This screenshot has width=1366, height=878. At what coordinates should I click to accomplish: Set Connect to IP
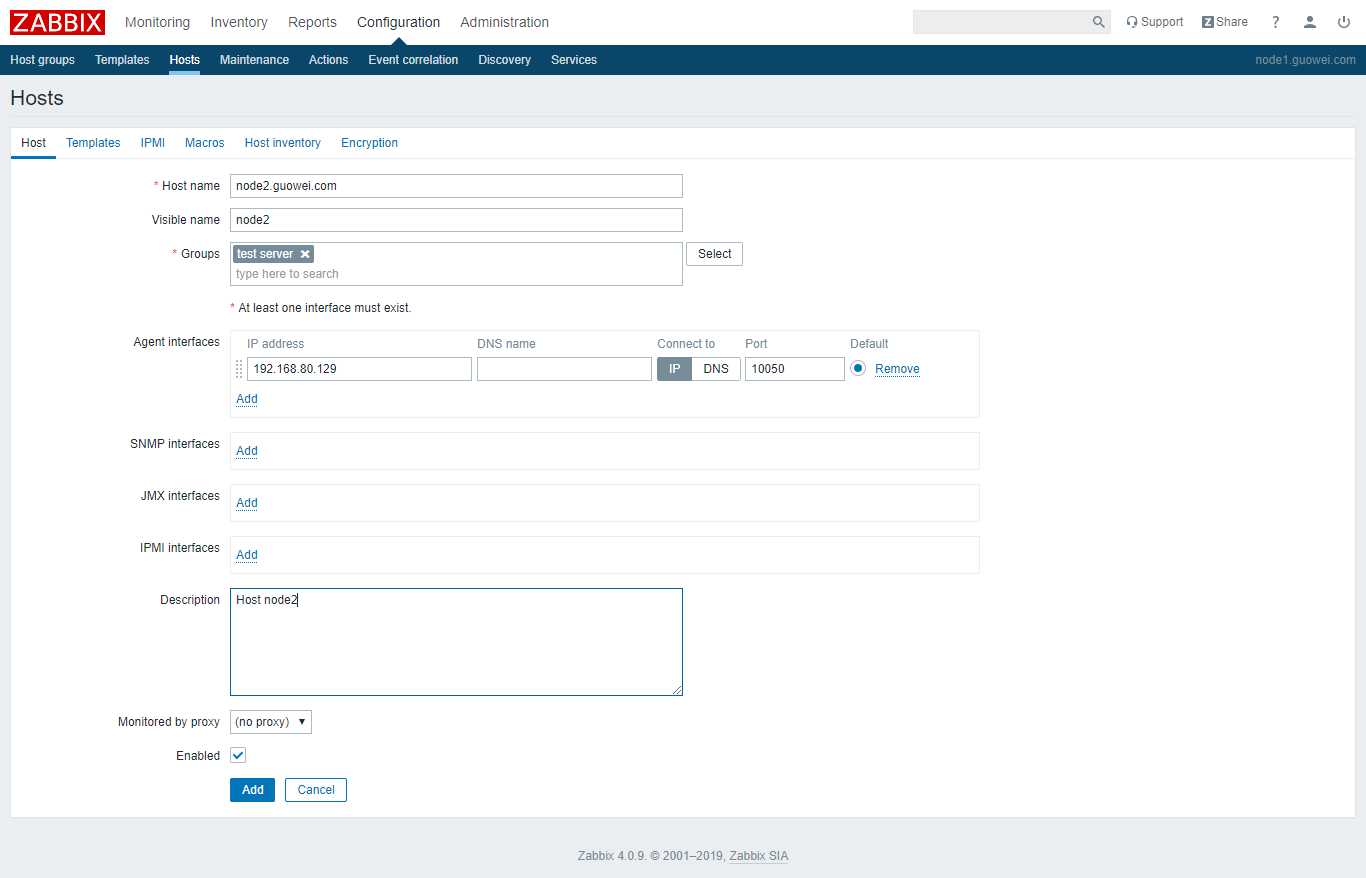(674, 369)
